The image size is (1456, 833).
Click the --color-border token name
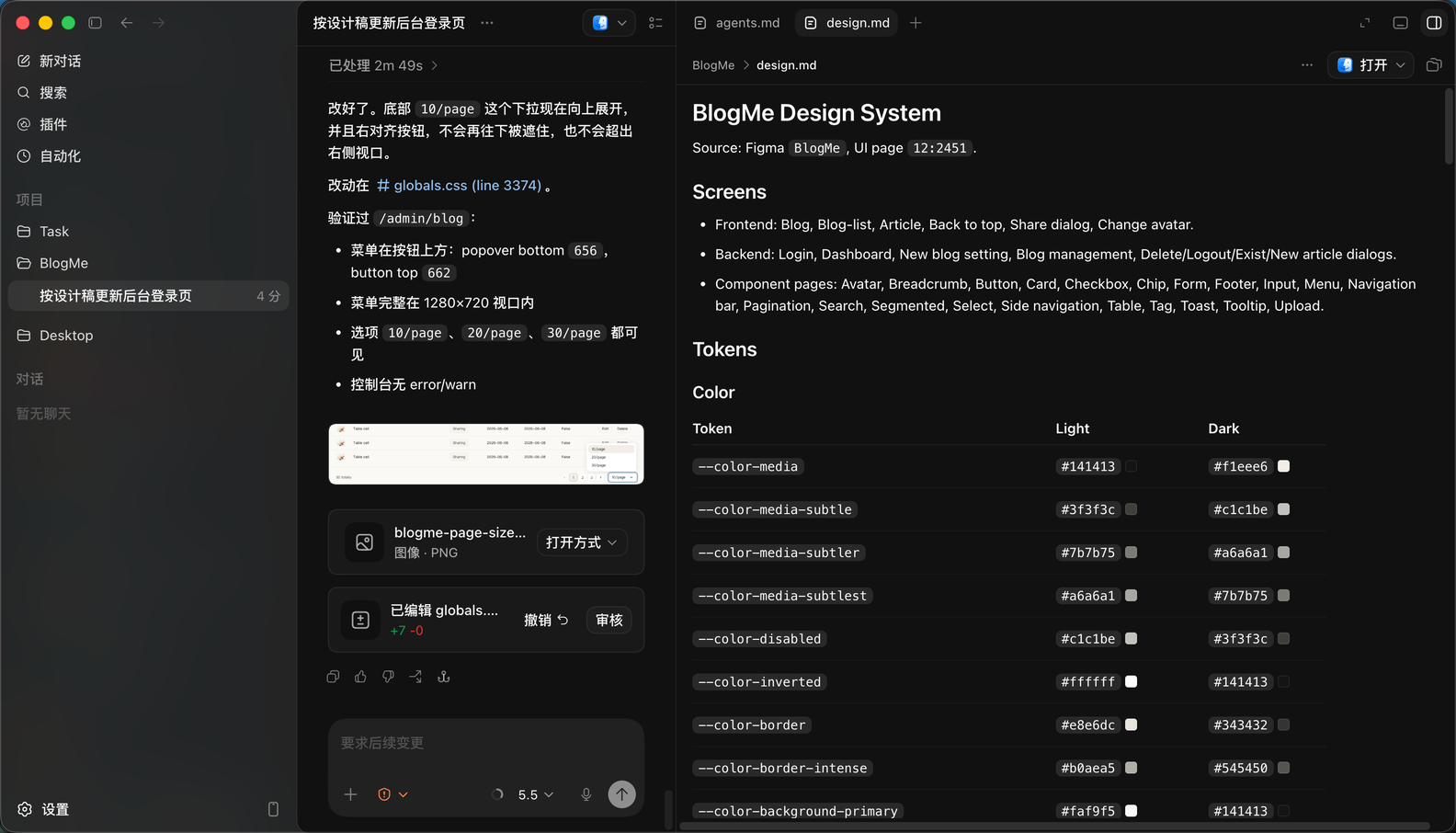click(x=752, y=725)
